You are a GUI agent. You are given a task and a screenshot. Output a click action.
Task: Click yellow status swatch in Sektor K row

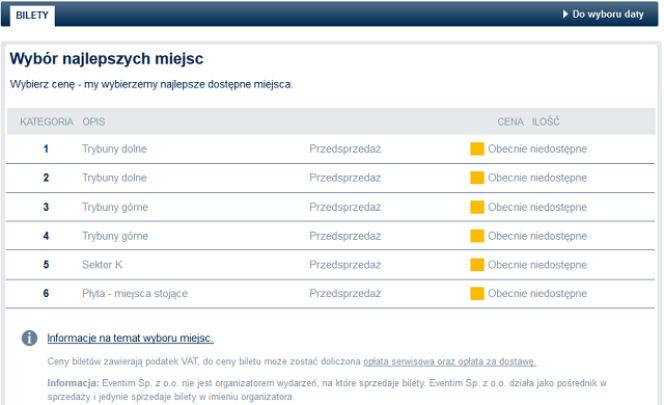pyautogui.click(x=477, y=265)
